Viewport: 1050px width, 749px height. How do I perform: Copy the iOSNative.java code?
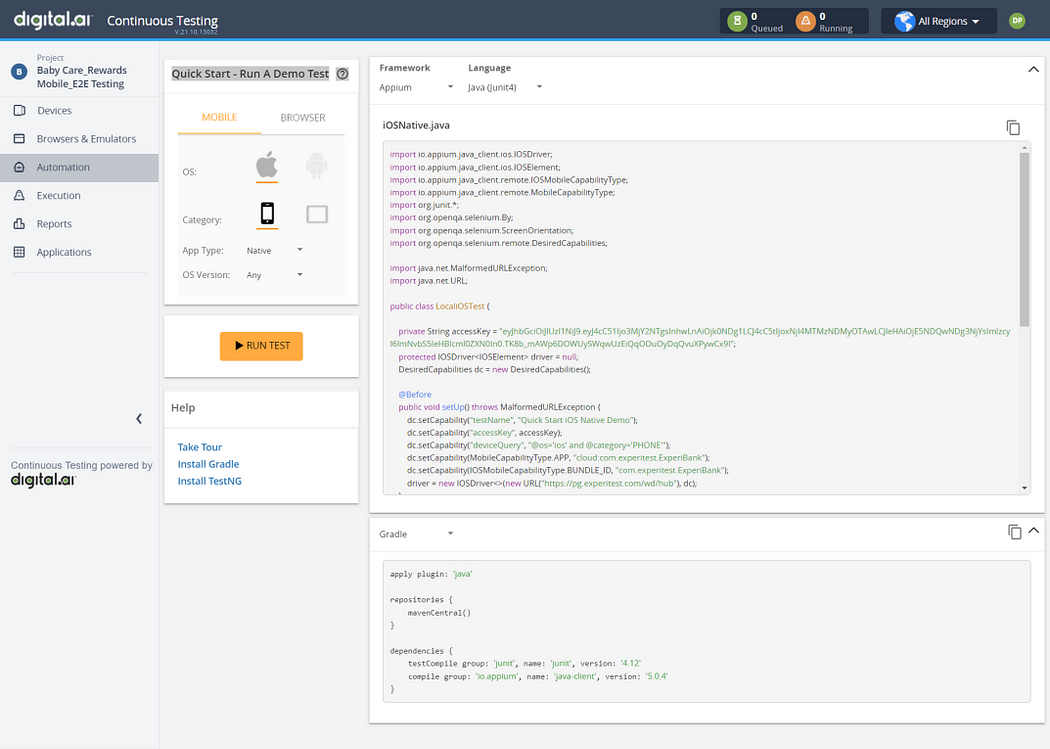[1013, 127]
